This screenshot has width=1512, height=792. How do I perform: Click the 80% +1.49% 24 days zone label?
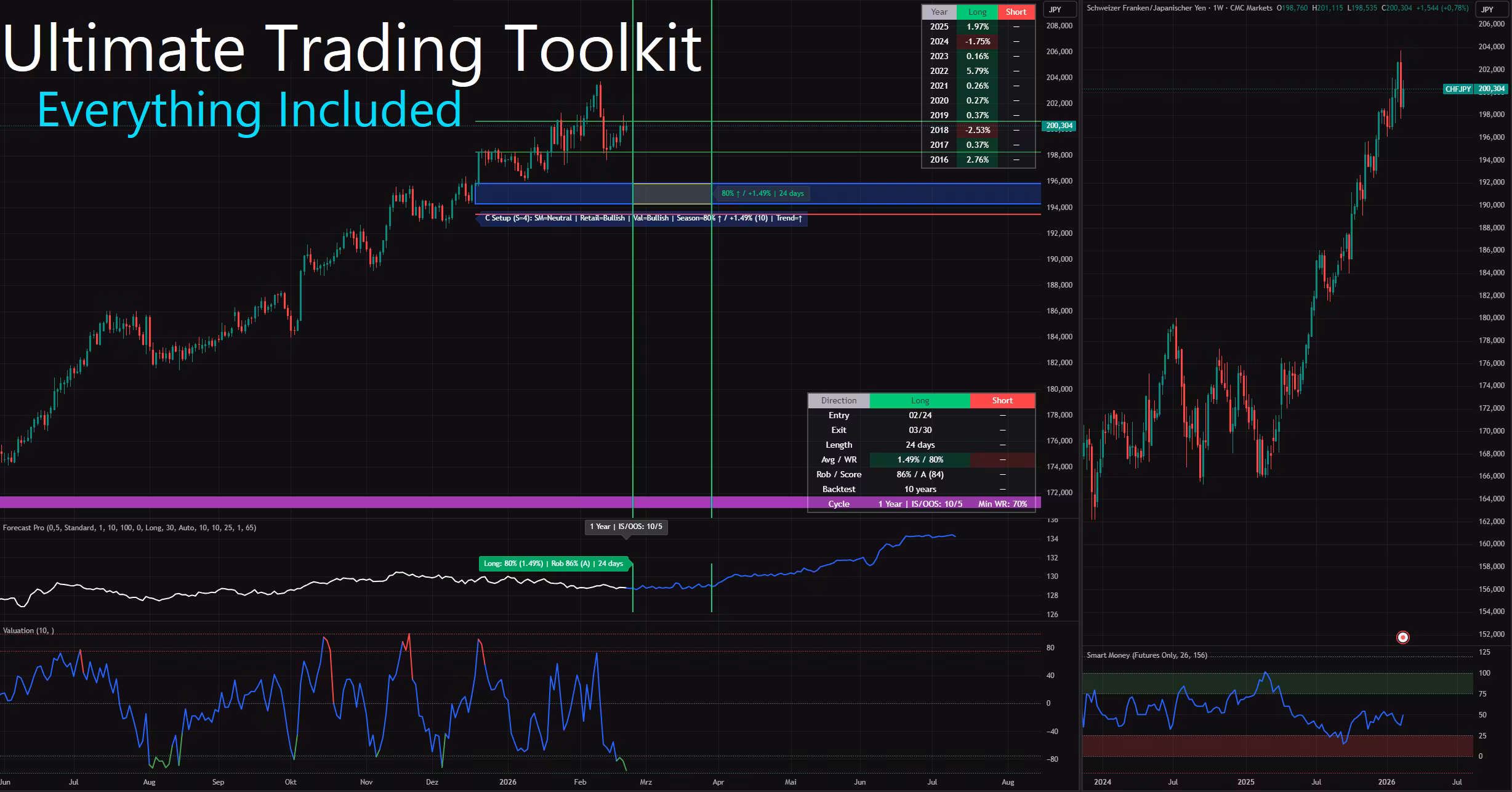(x=762, y=193)
